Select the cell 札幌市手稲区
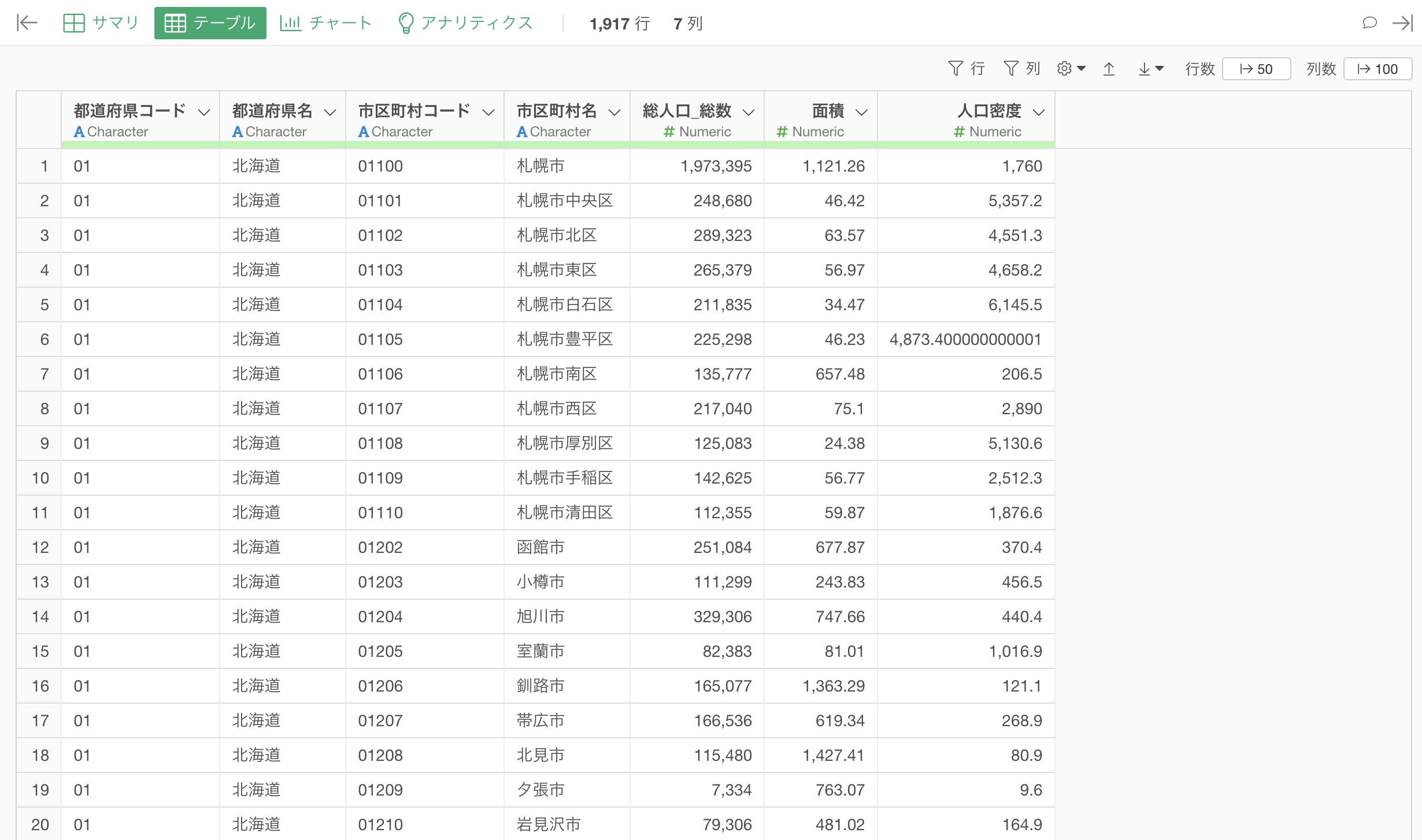1422x840 pixels. click(x=567, y=478)
